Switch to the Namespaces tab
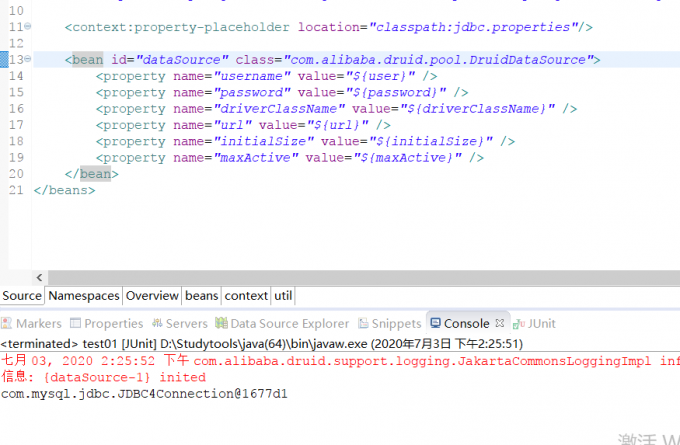Screen dimensions: 680x445 tap(84, 296)
